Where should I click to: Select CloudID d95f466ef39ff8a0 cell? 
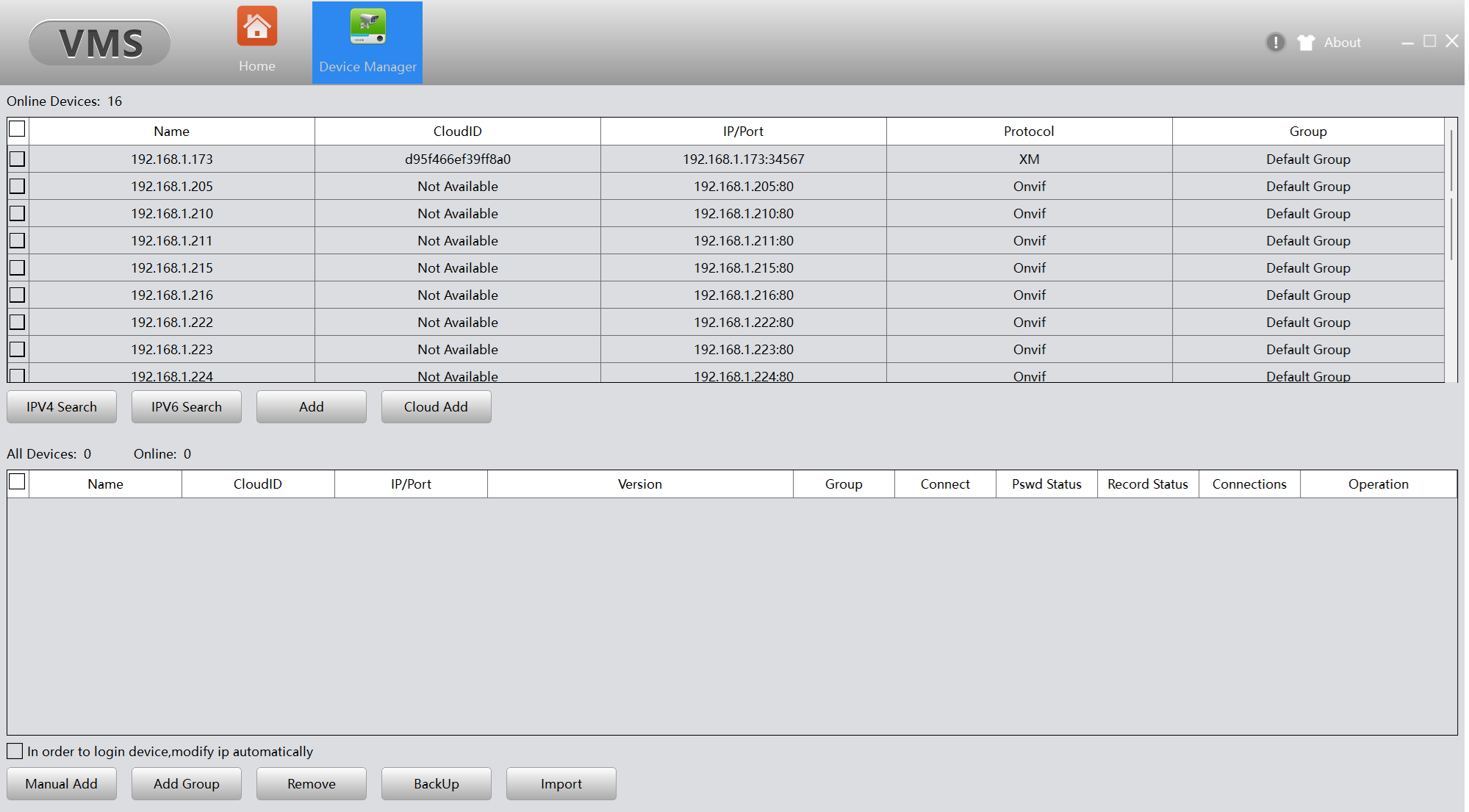458,159
